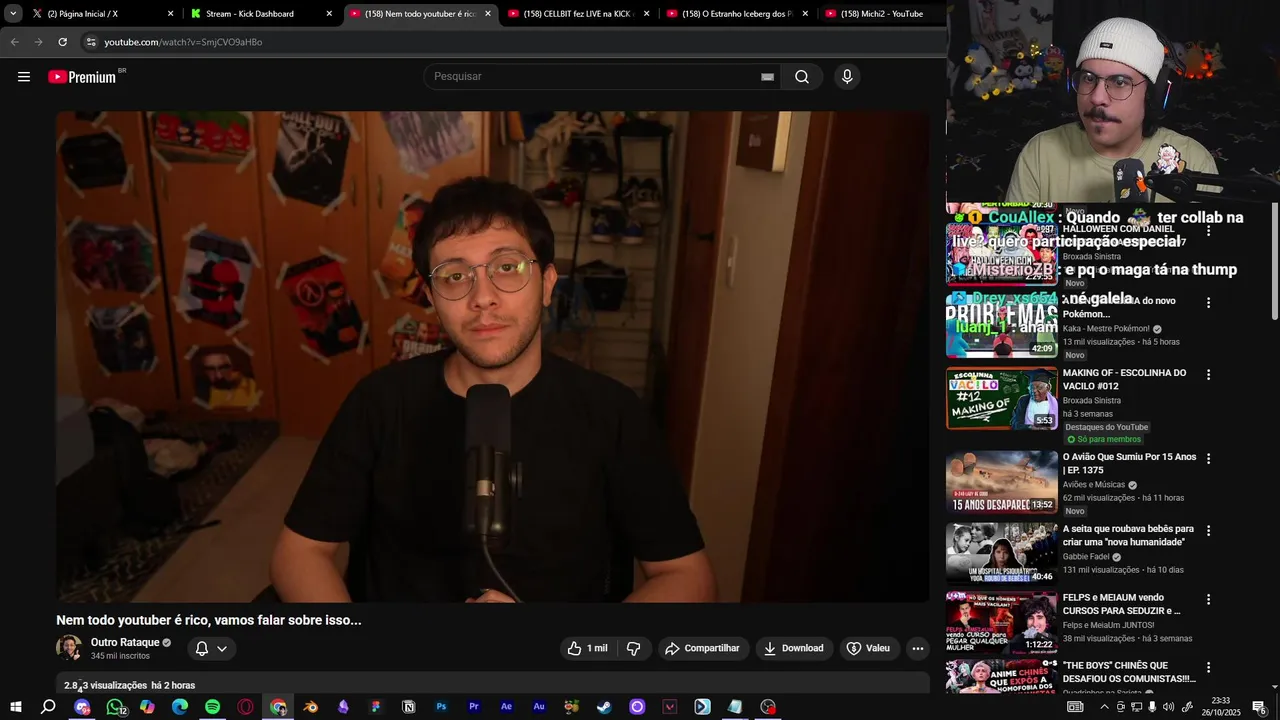
Task: Open the on-screen keyboard icon in search
Action: point(767,77)
